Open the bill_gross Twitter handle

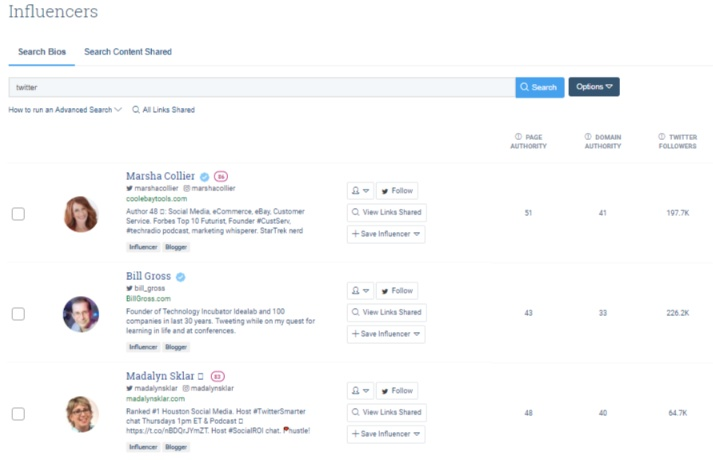point(146,288)
